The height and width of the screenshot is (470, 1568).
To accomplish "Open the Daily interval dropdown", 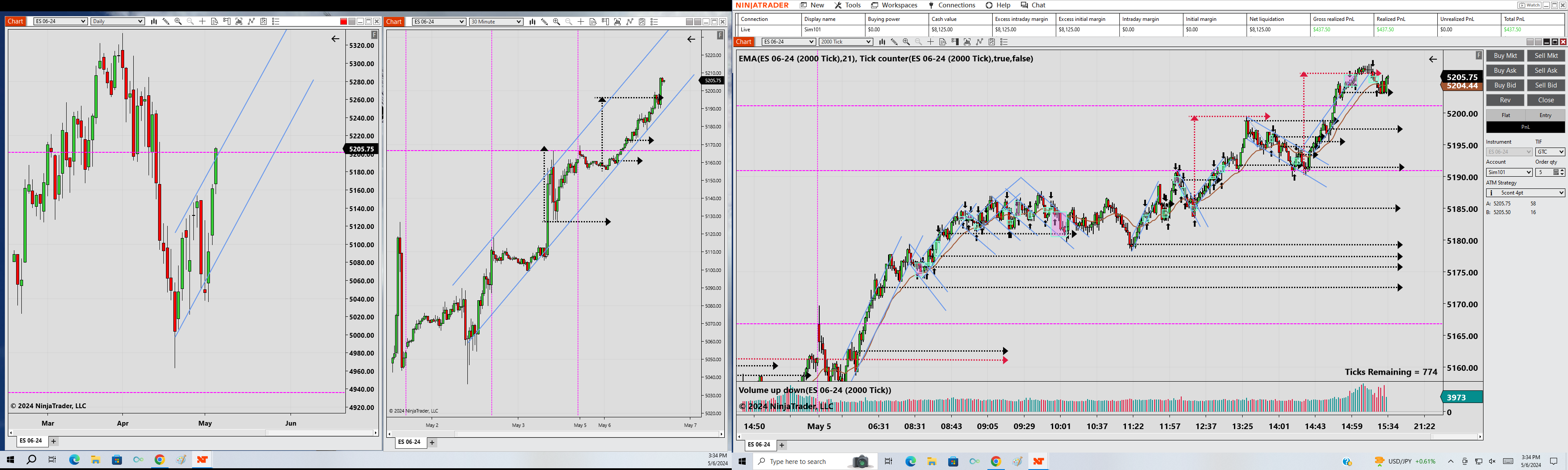I will pyautogui.click(x=118, y=21).
